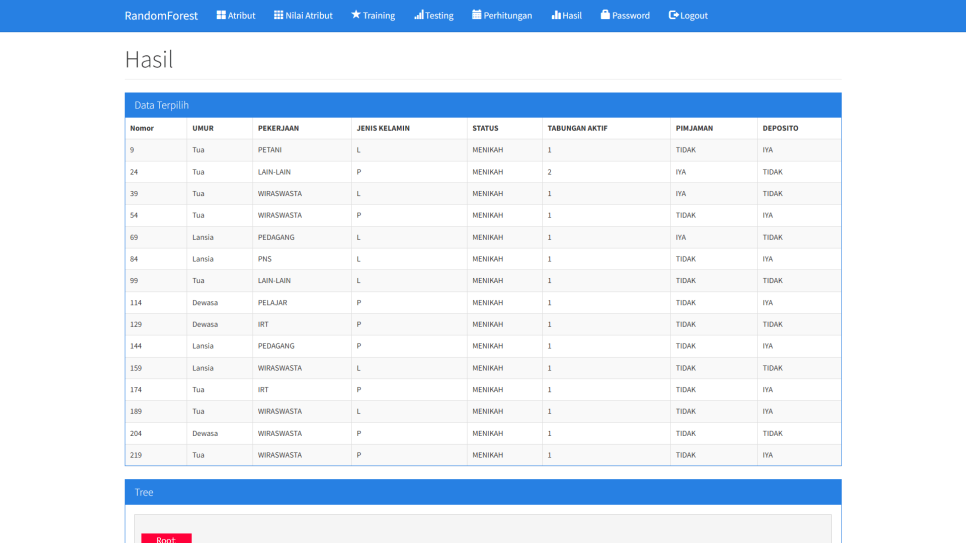
Task: Click the Data Terpilih panel header
Action: pyautogui.click(x=482, y=105)
